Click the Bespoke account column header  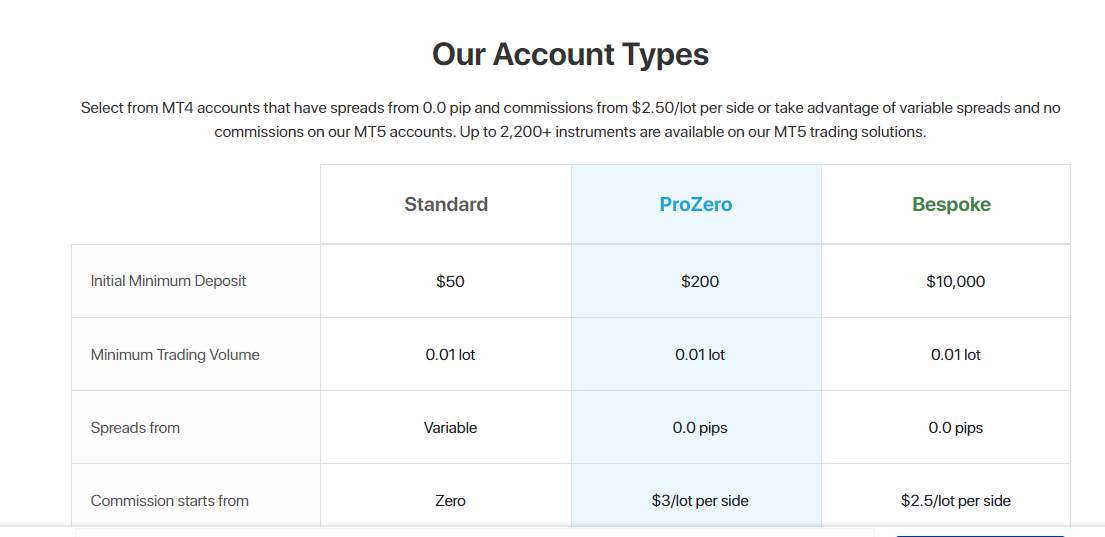[x=951, y=204]
